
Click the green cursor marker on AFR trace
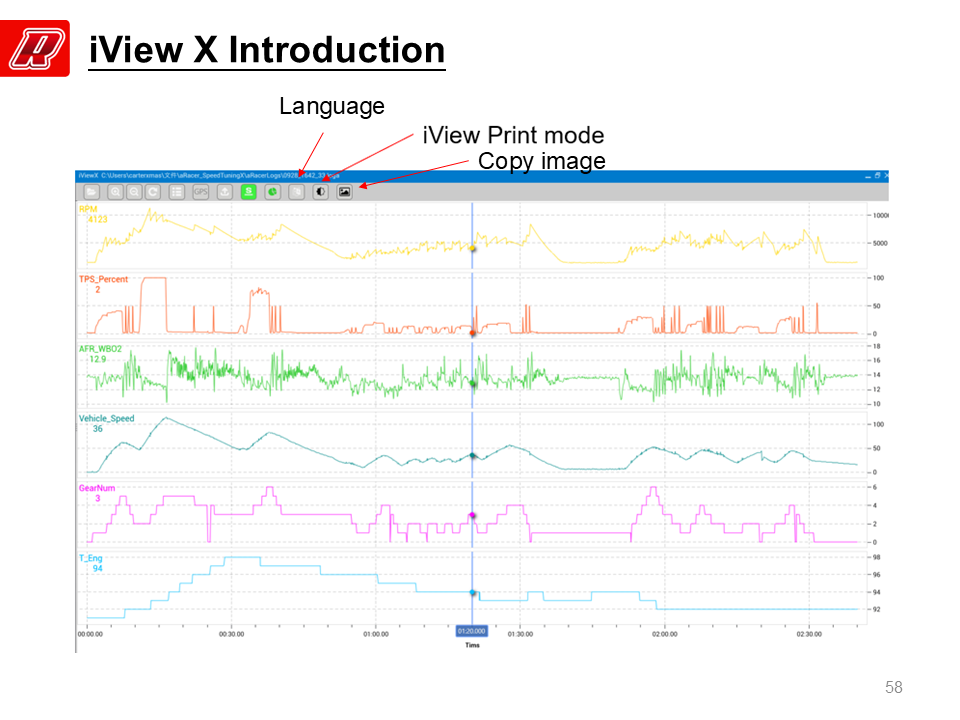(x=473, y=384)
